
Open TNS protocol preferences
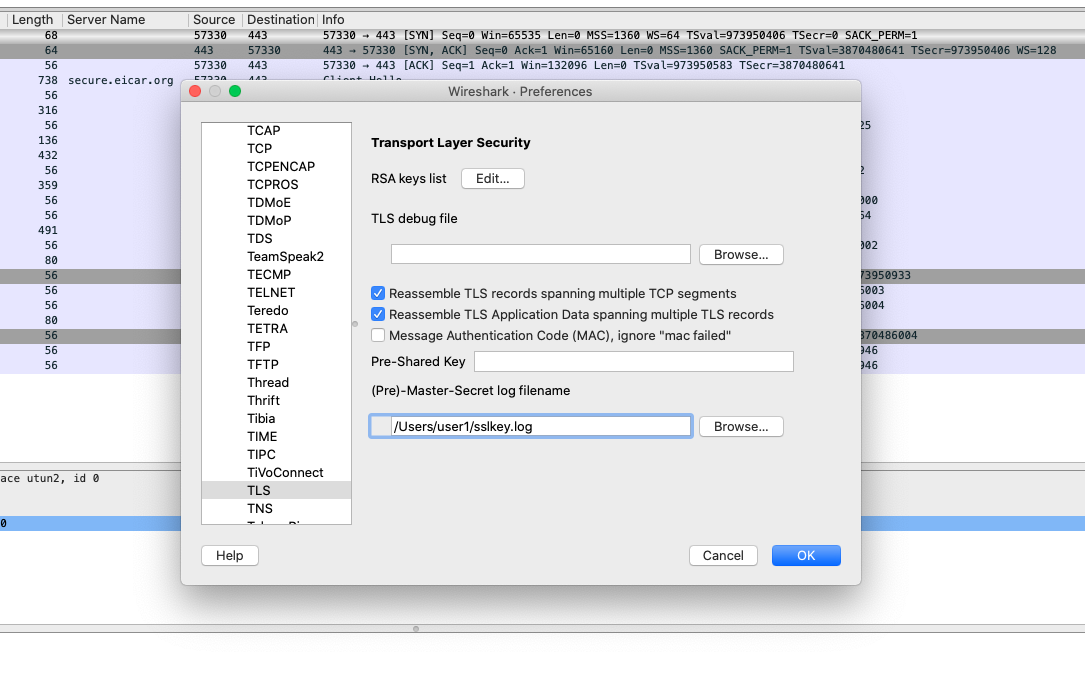click(258, 508)
